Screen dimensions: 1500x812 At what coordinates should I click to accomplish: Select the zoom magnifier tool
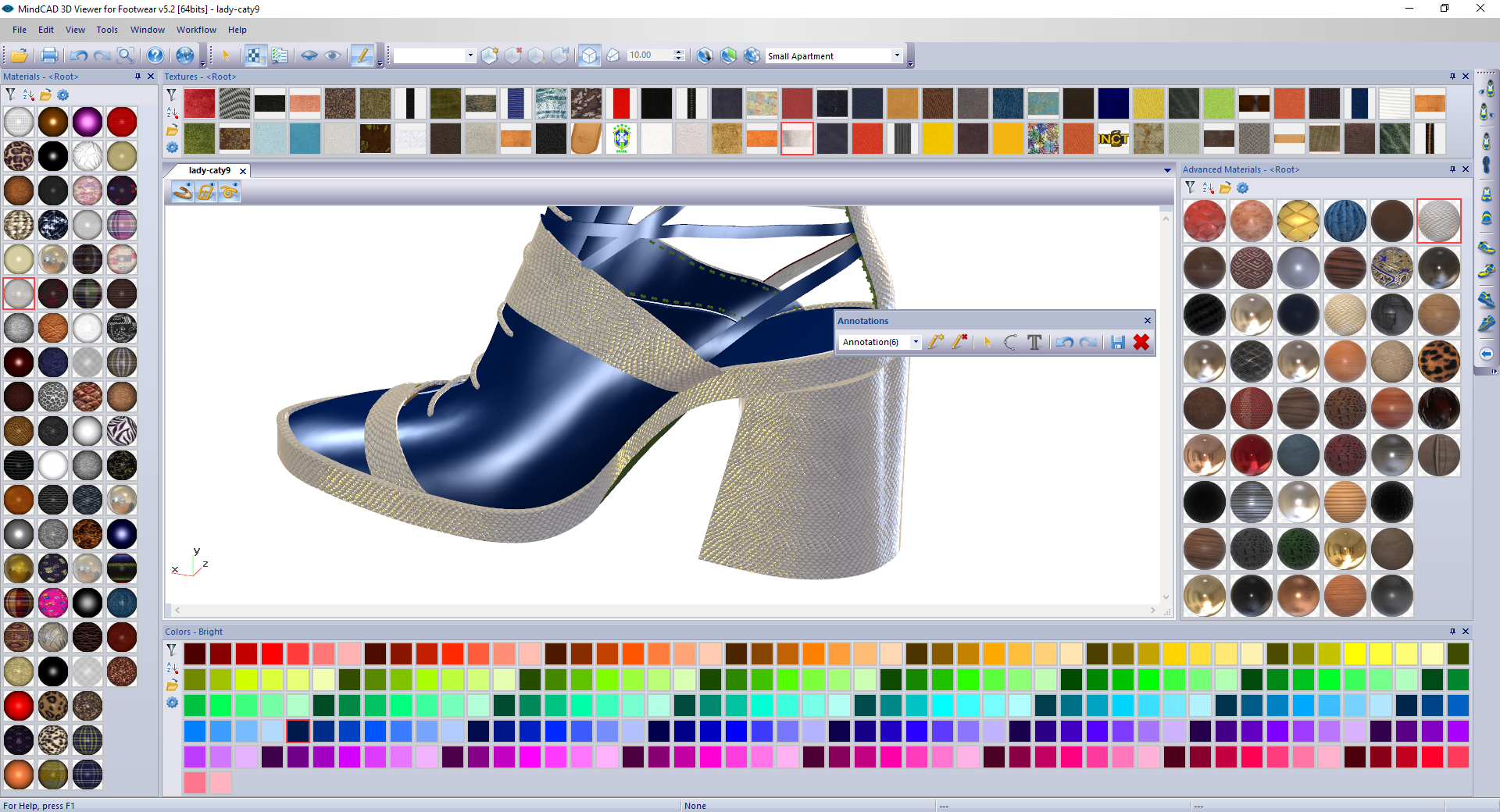pyautogui.click(x=125, y=55)
